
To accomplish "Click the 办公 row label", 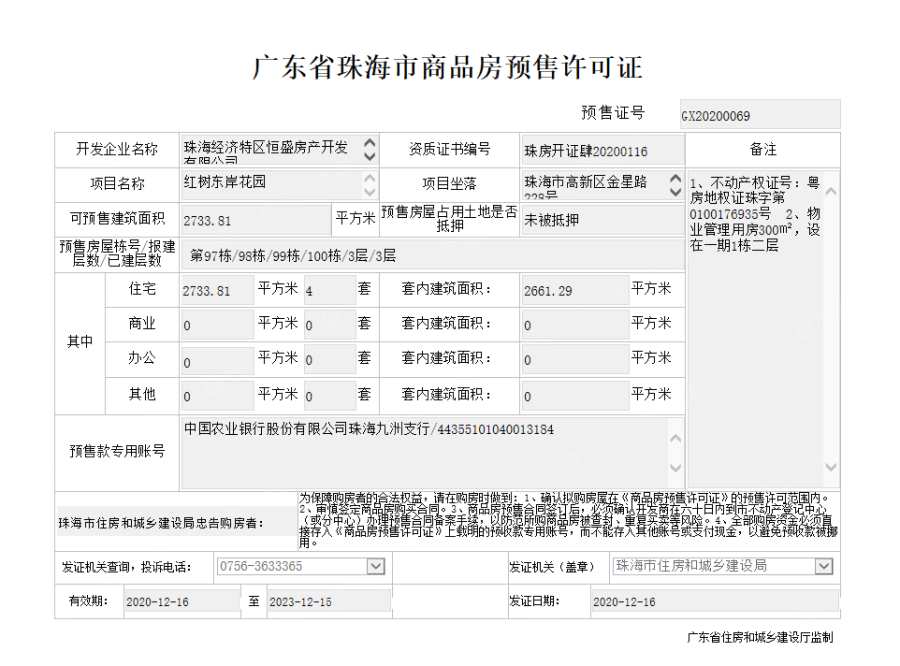I will click(x=142, y=359).
